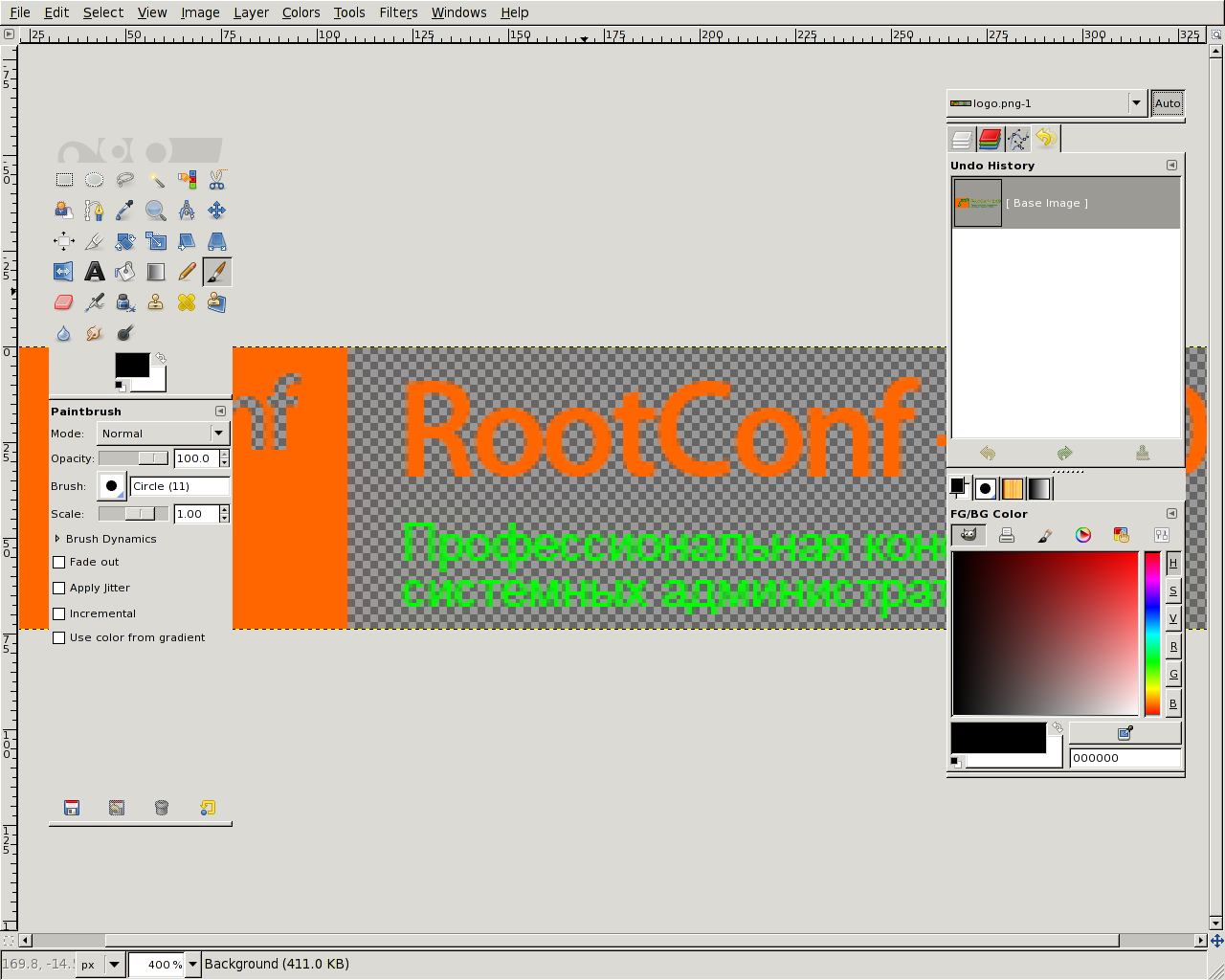Select the Flip tool

[64, 272]
